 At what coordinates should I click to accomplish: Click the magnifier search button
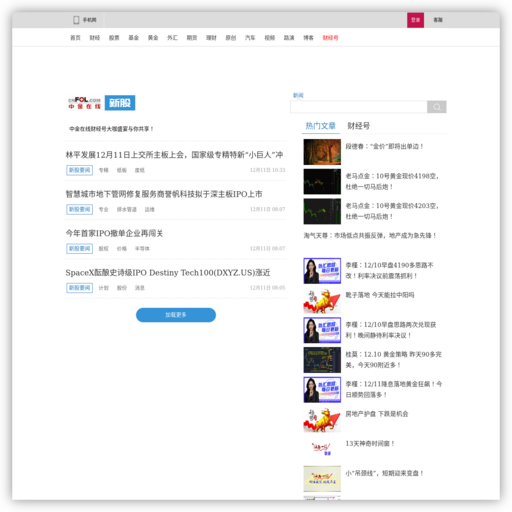(x=437, y=107)
